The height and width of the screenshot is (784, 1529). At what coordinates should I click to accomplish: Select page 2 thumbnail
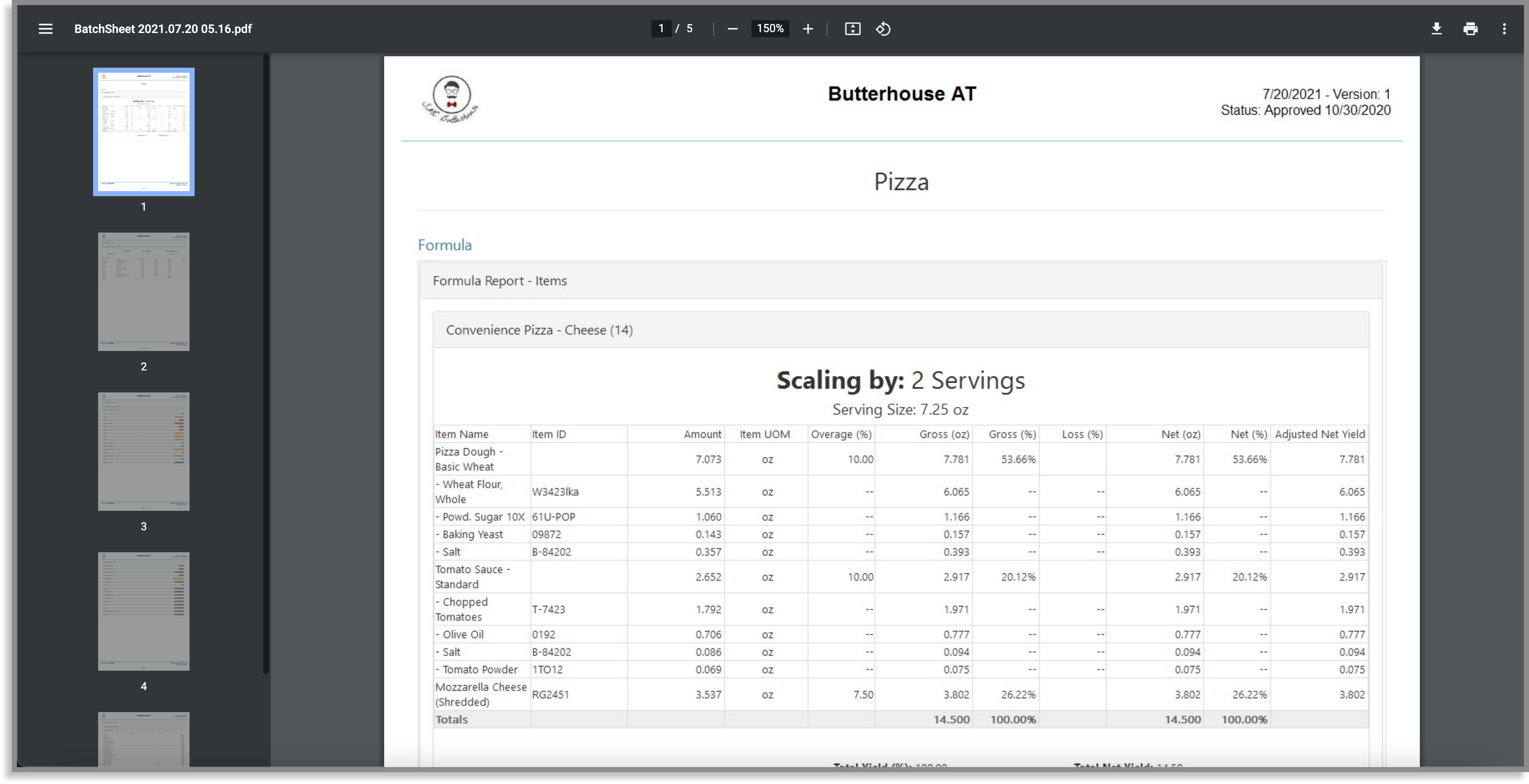(144, 291)
